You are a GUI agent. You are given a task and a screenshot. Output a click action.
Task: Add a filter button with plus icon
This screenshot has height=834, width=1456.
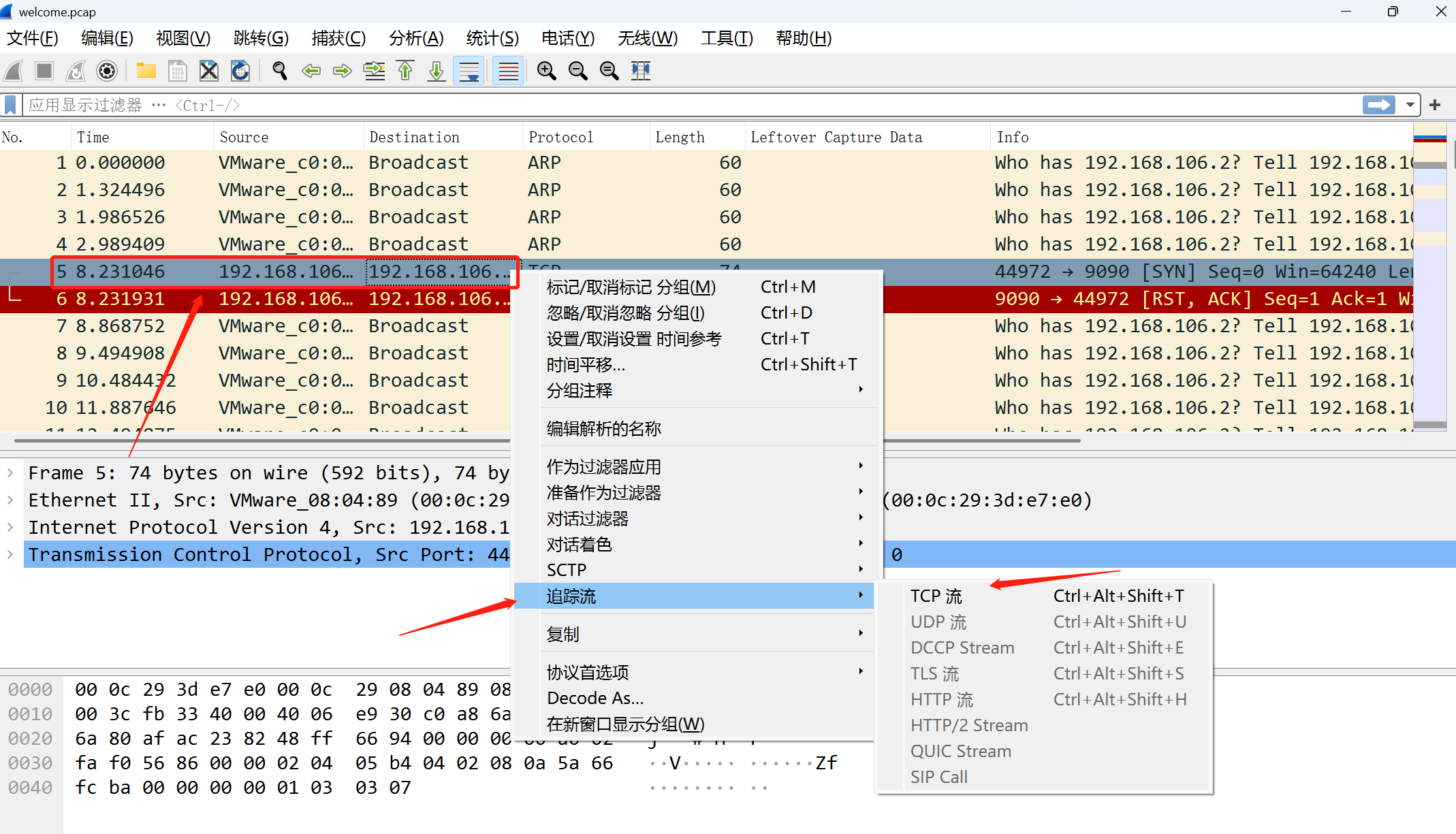(1435, 105)
